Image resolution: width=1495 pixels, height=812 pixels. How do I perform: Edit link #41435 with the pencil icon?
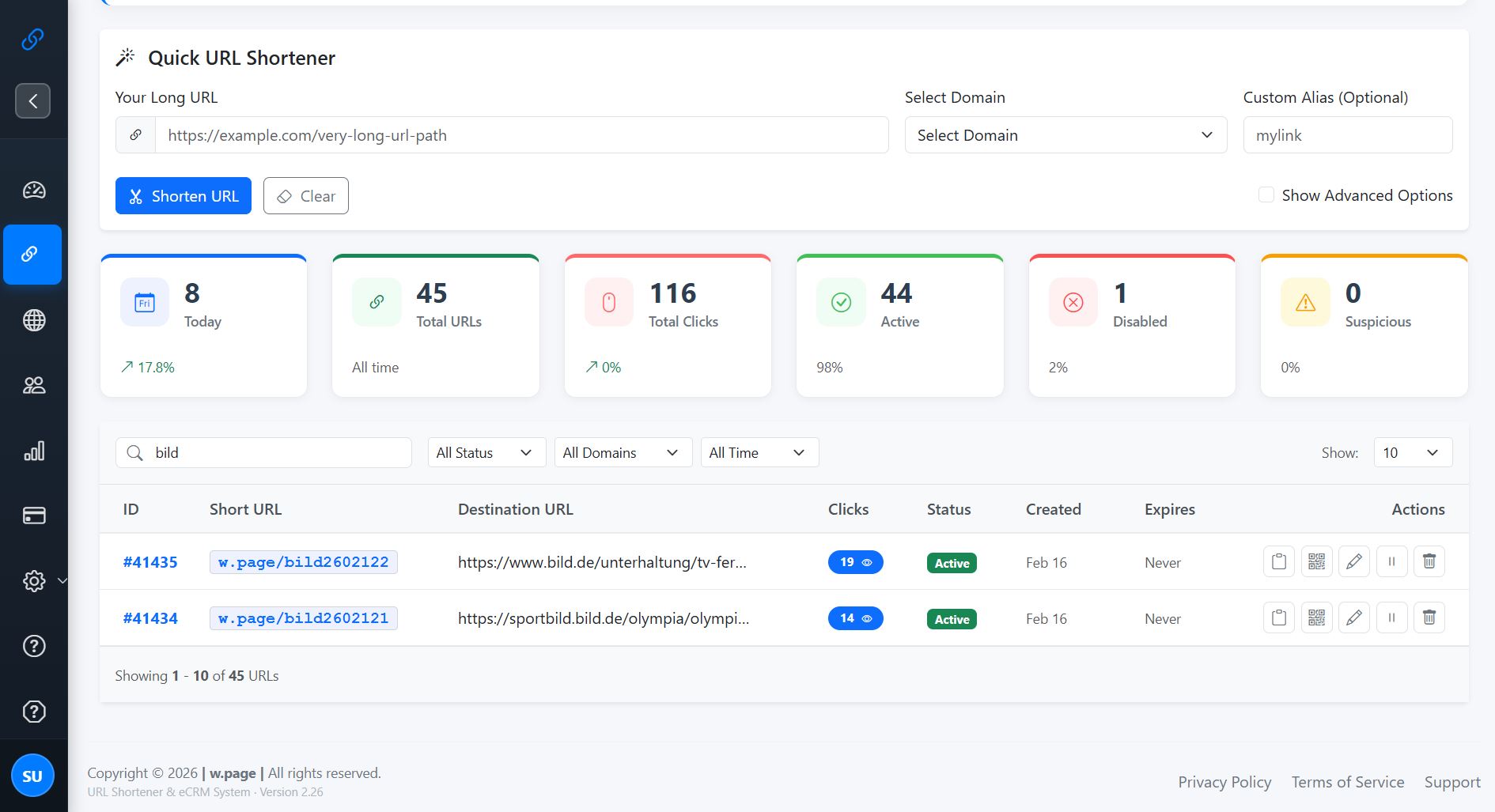[x=1353, y=561]
